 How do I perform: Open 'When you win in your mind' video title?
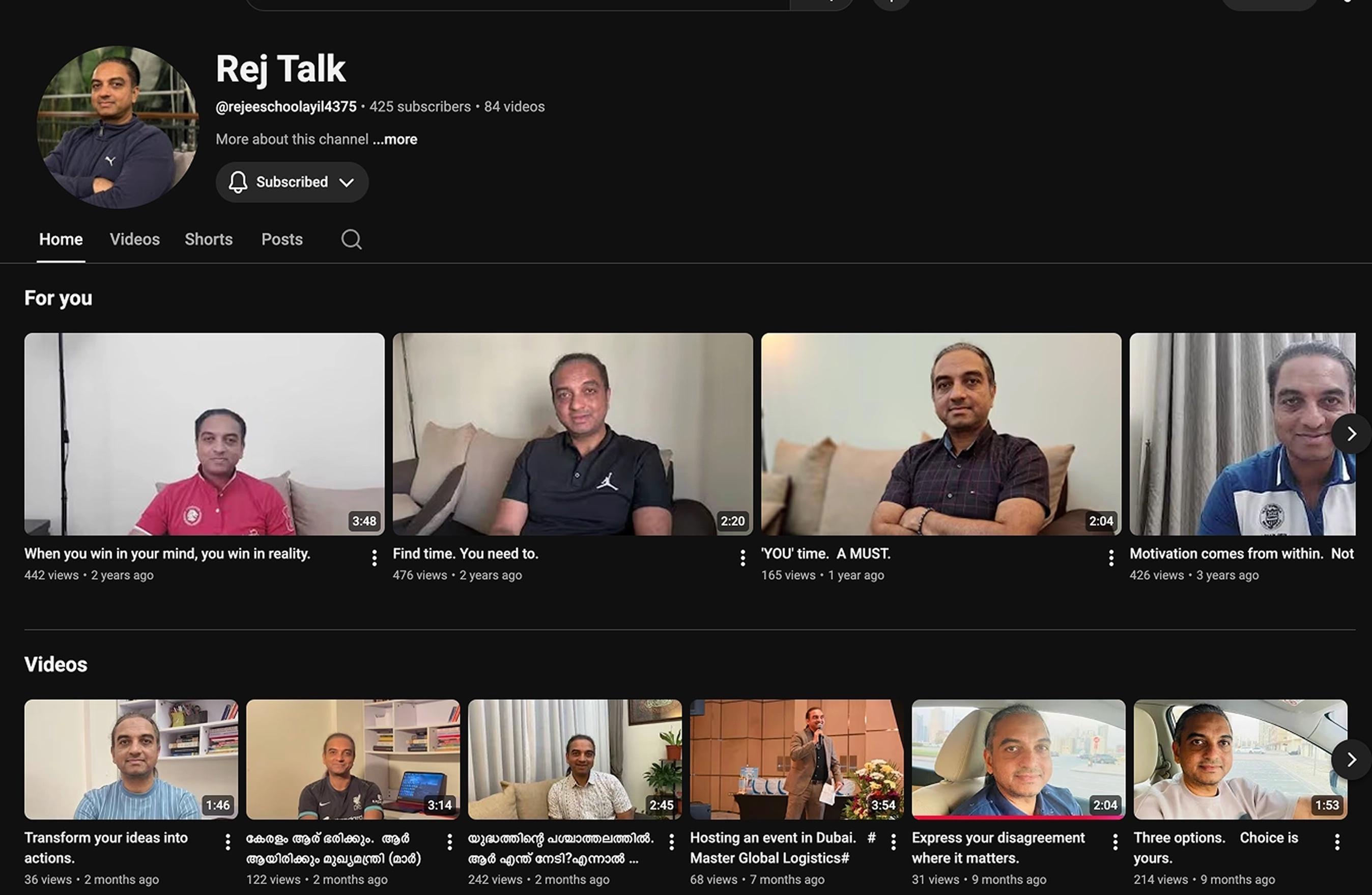(x=167, y=553)
